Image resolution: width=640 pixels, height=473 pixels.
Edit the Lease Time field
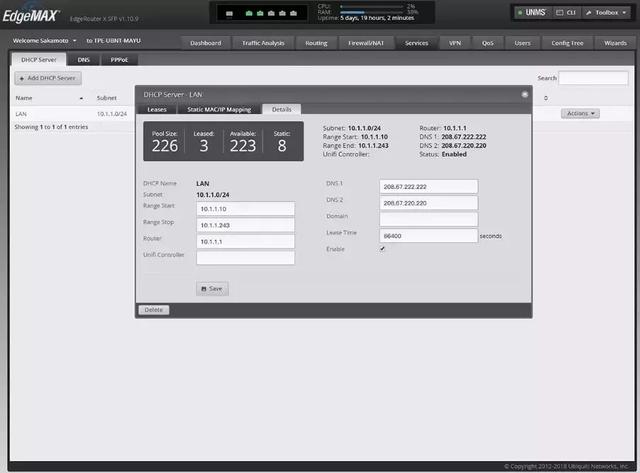tap(429, 235)
